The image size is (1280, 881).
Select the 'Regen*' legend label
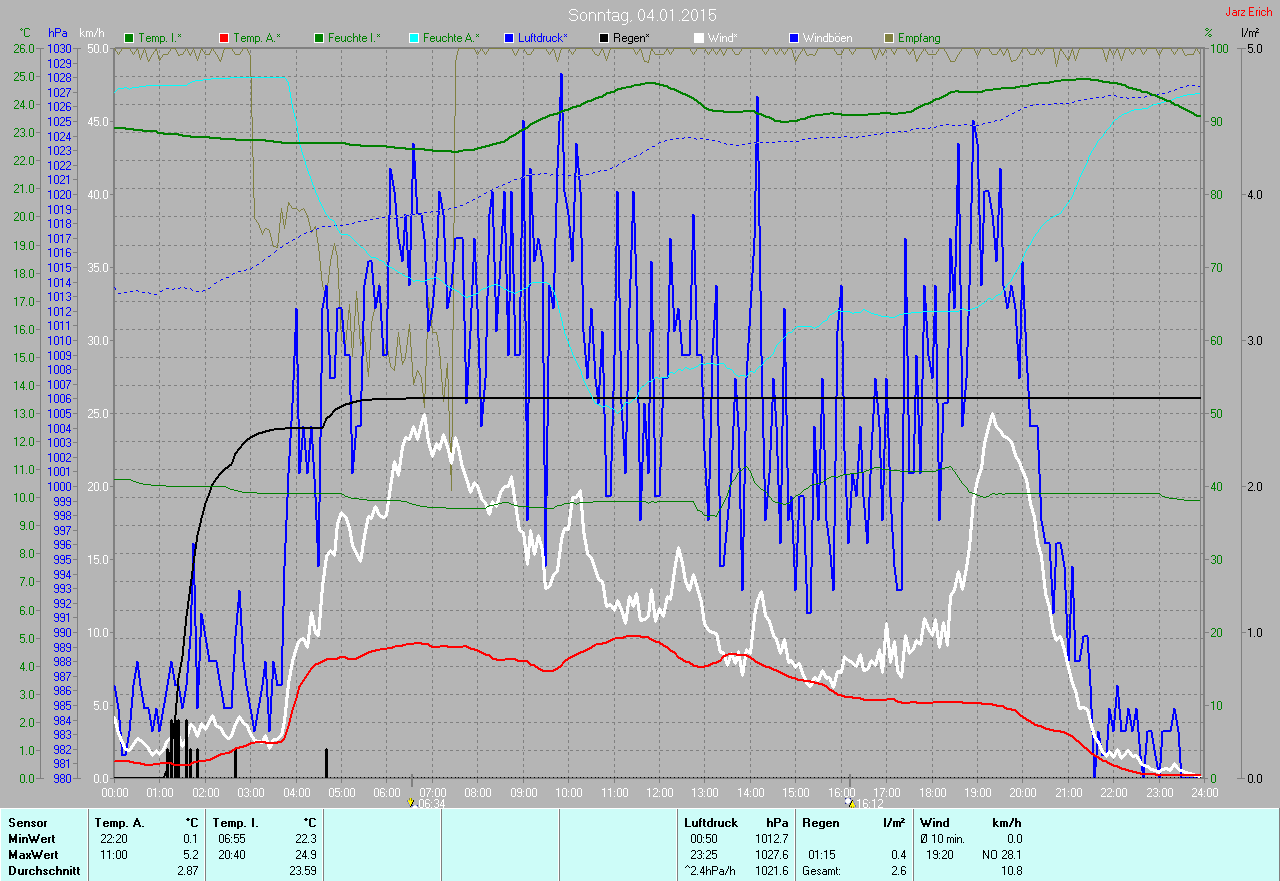point(631,38)
